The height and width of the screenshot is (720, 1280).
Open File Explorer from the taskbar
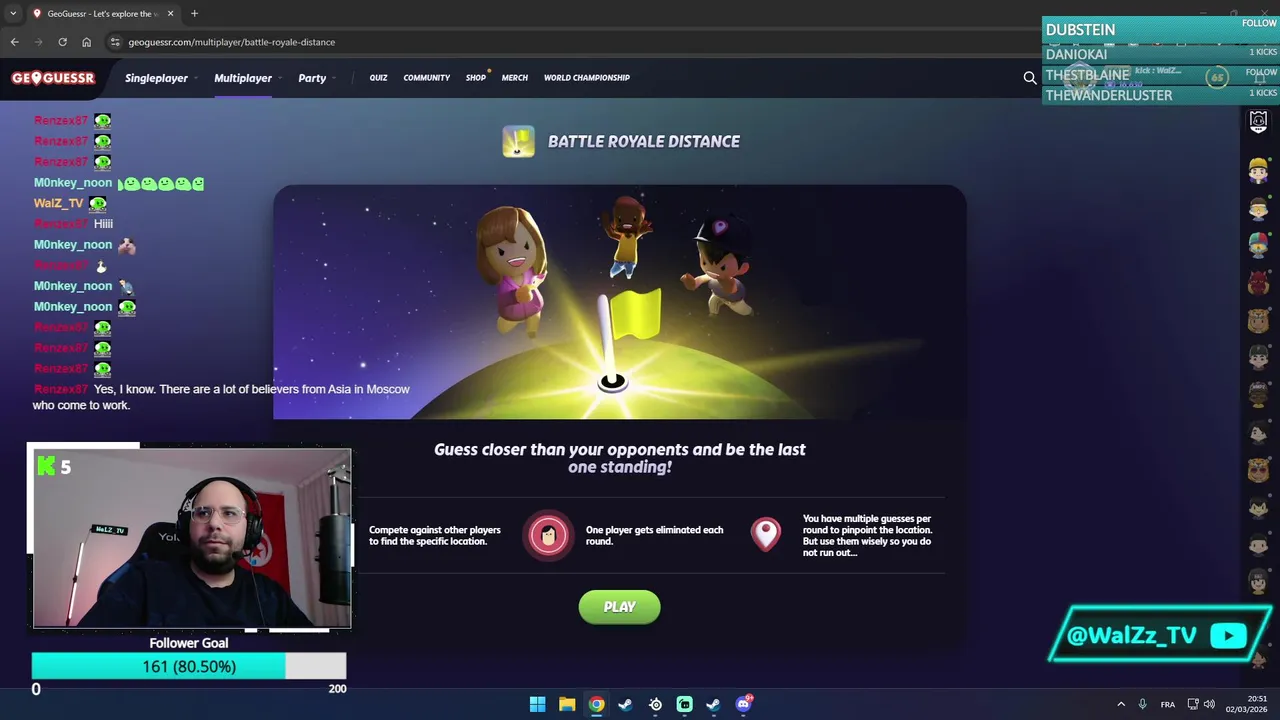[x=567, y=704]
